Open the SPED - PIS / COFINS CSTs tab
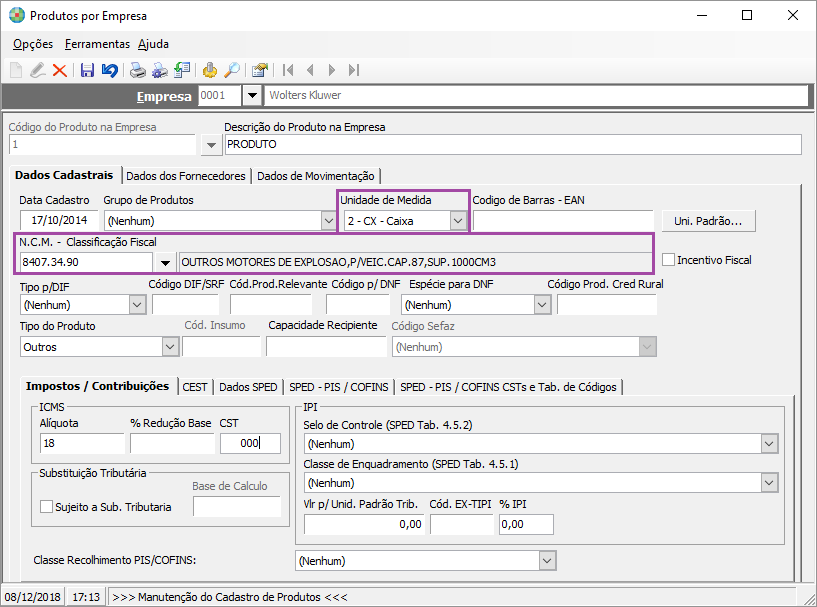The image size is (817, 607). click(x=509, y=387)
